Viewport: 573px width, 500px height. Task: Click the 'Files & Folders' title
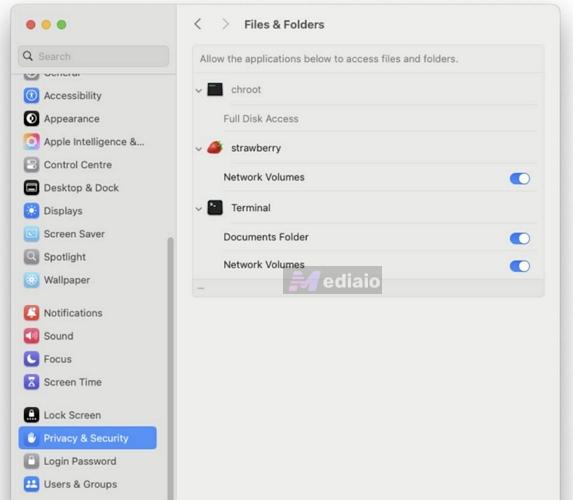(x=284, y=24)
